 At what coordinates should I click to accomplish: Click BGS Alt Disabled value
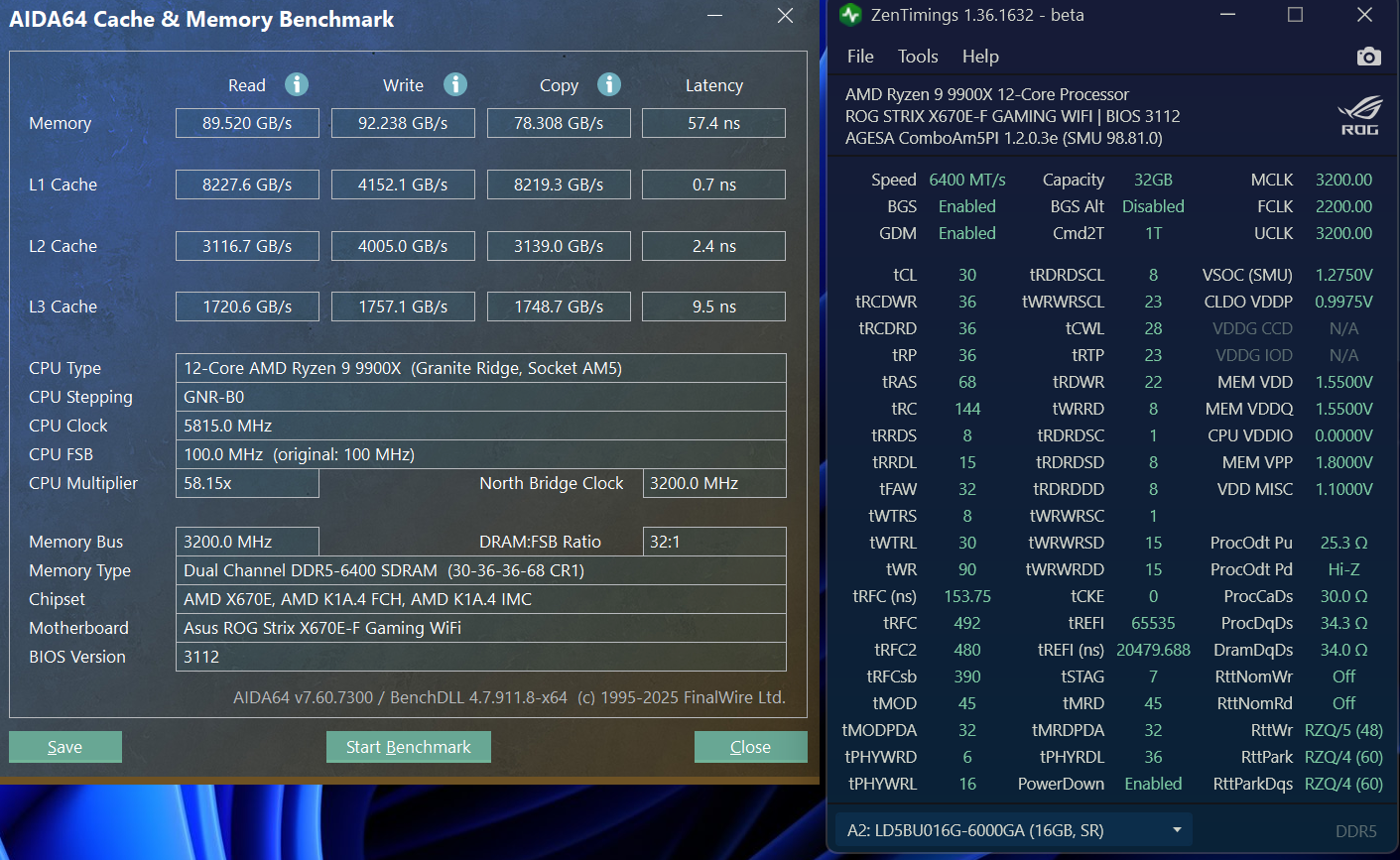1153,206
